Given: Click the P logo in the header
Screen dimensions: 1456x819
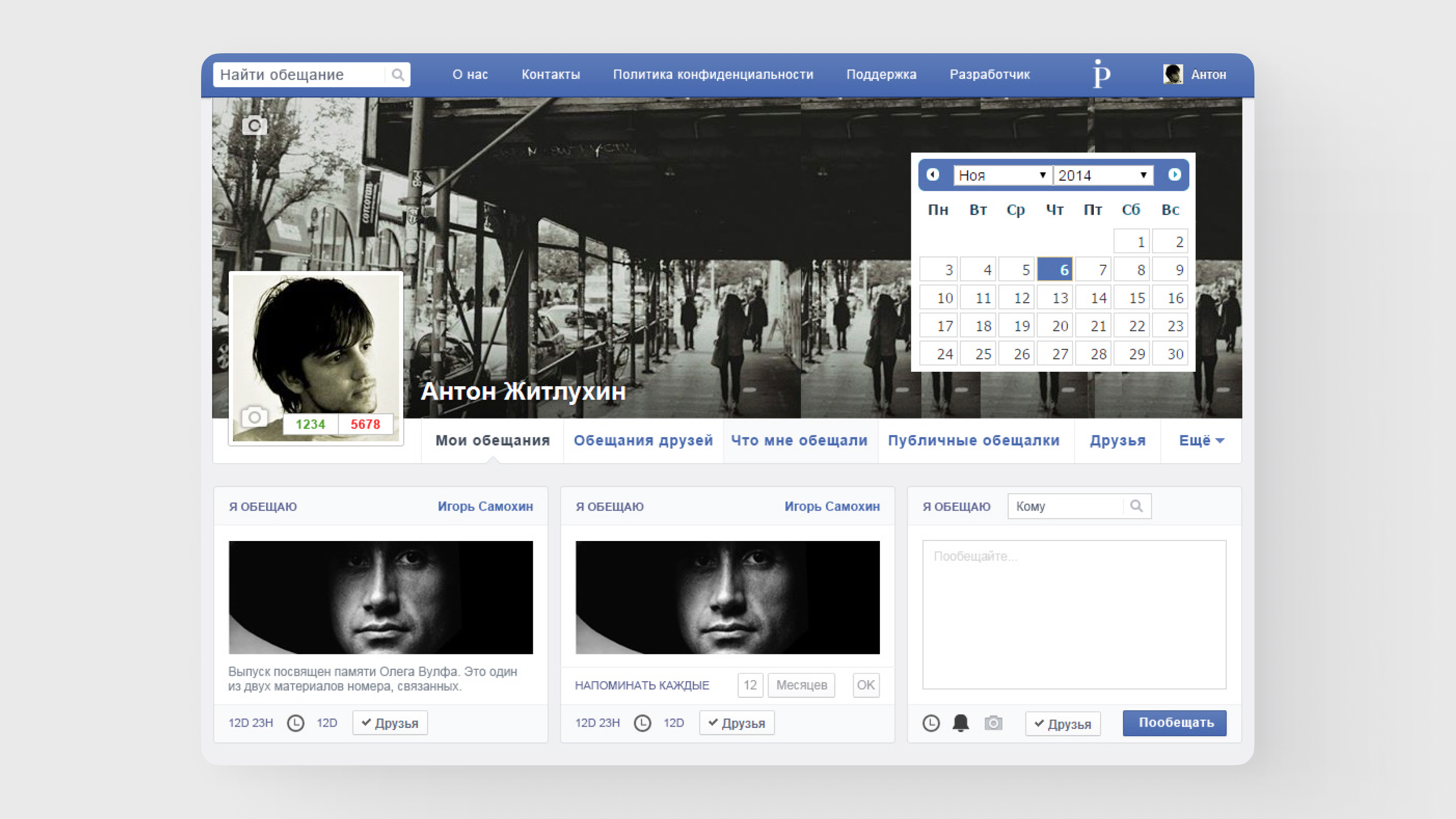Looking at the screenshot, I should [x=1101, y=74].
